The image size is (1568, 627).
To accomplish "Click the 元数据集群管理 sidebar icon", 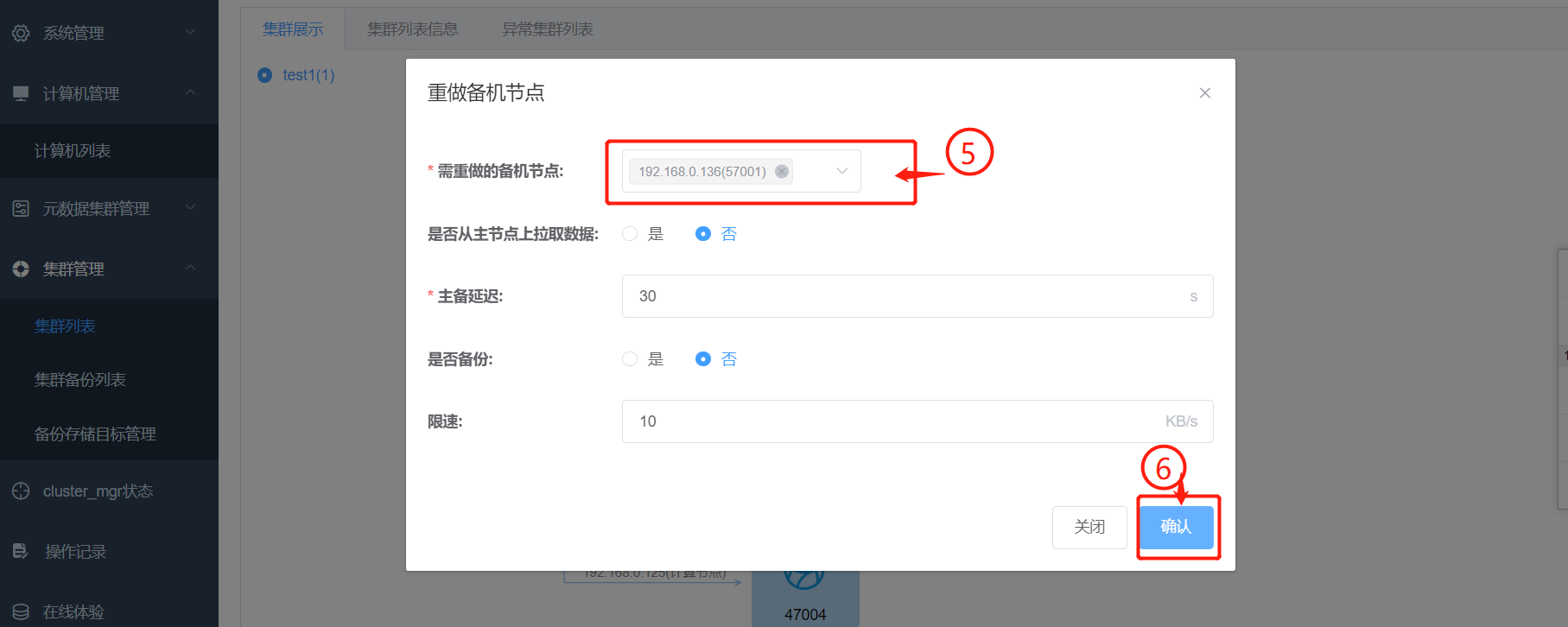I will (21, 208).
